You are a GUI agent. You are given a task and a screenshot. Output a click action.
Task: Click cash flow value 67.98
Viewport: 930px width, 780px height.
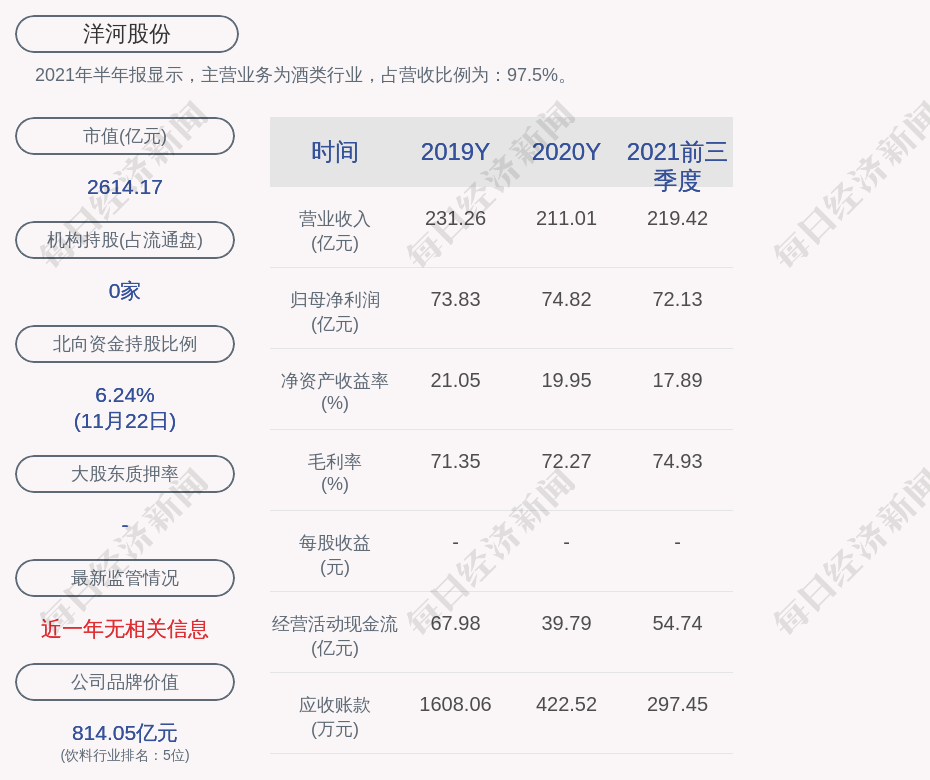pyautogui.click(x=455, y=623)
